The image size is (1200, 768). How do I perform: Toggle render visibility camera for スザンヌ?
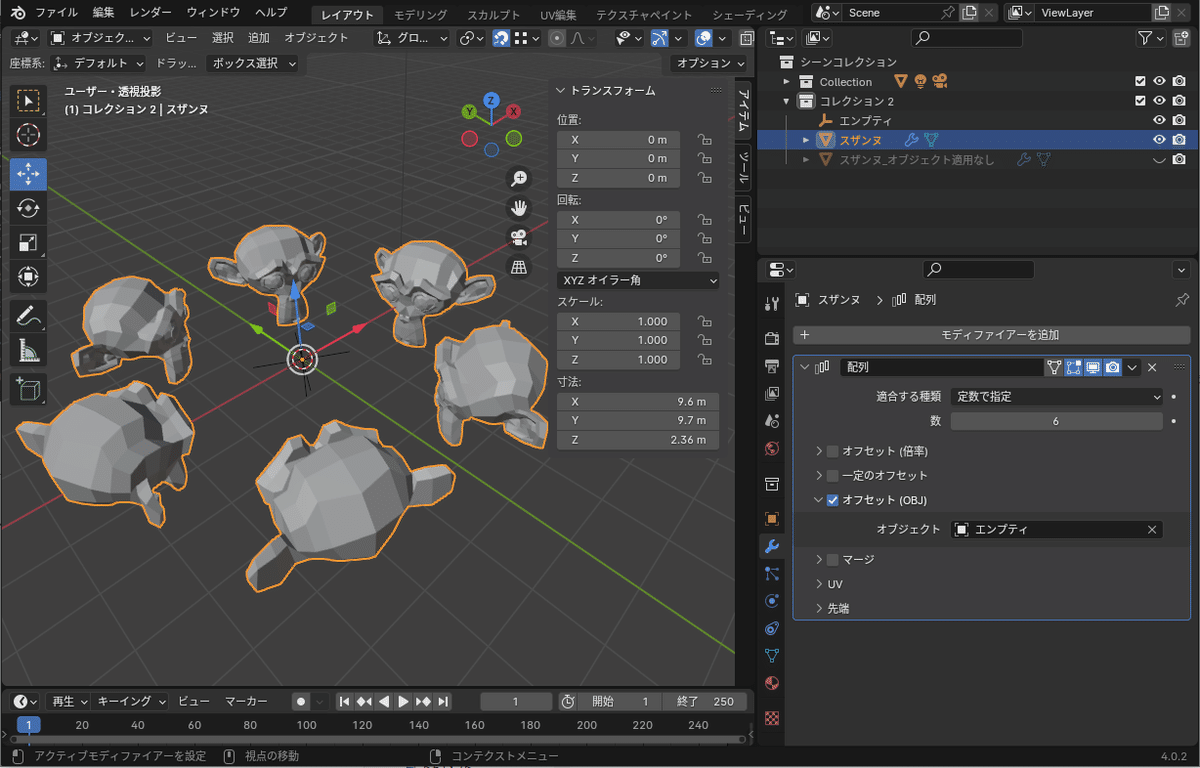click(1180, 140)
